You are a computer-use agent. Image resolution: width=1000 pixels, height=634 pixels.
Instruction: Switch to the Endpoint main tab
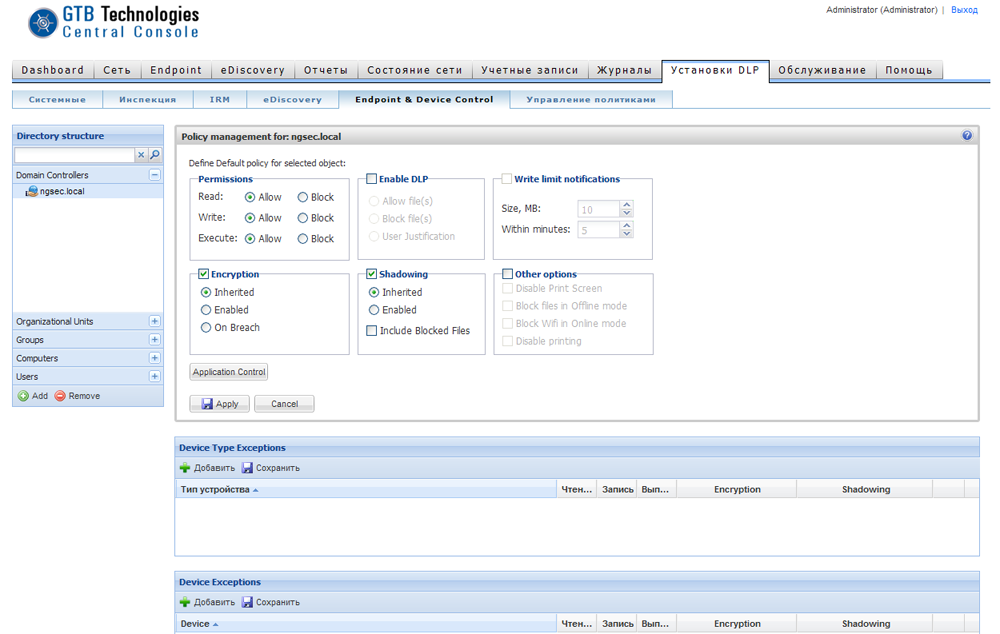(176, 70)
